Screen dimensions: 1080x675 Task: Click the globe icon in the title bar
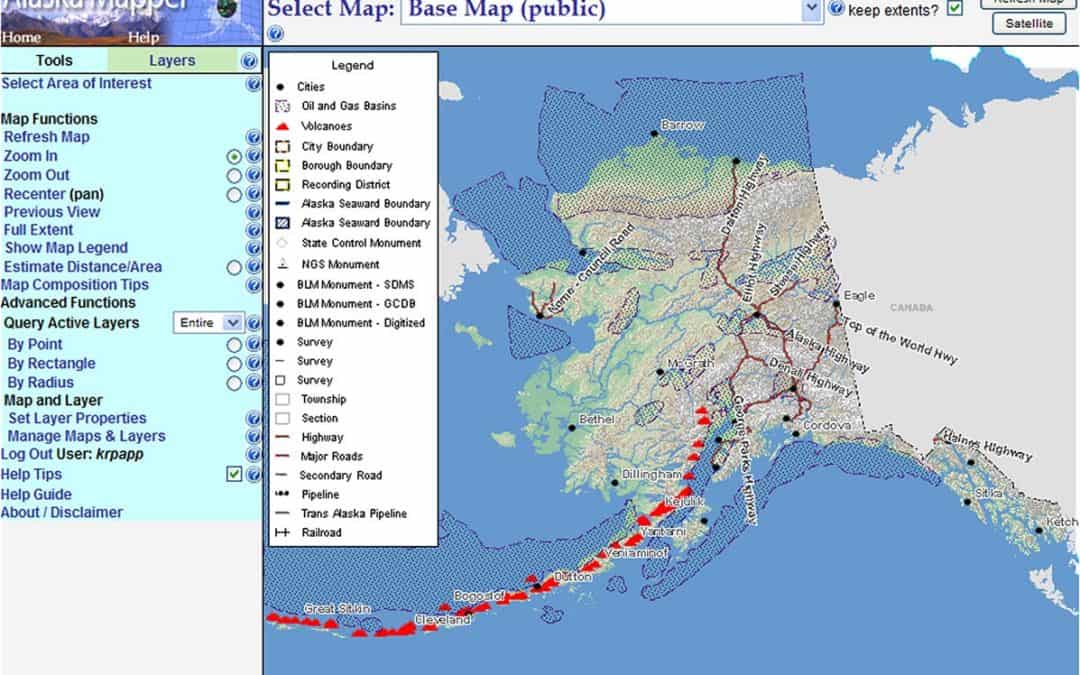click(224, 8)
